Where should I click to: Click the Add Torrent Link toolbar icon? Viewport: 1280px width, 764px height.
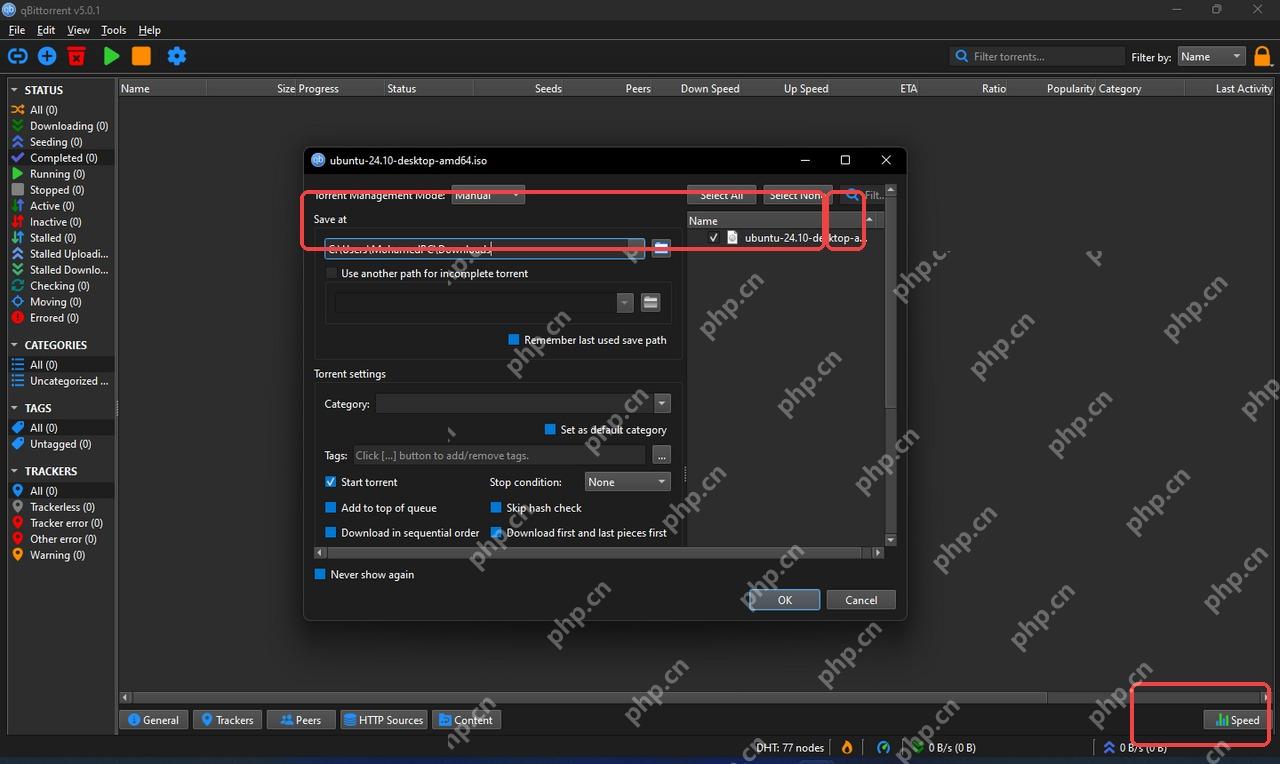pyautogui.click(x=17, y=57)
